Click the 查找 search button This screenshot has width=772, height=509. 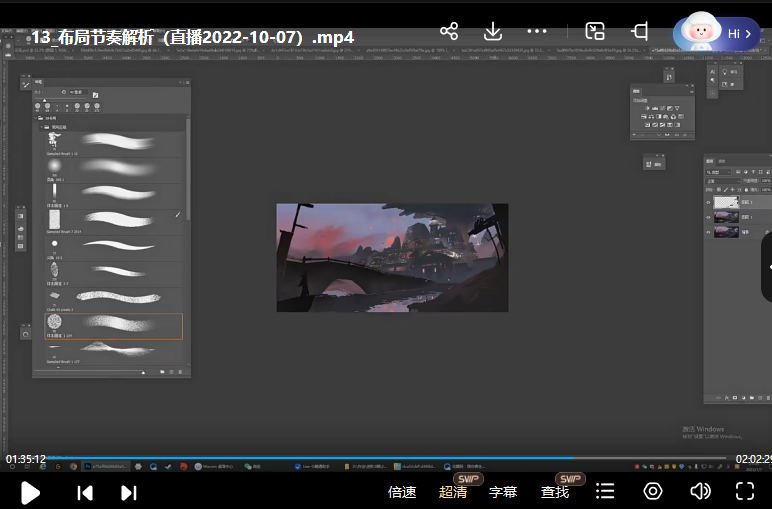coord(555,492)
